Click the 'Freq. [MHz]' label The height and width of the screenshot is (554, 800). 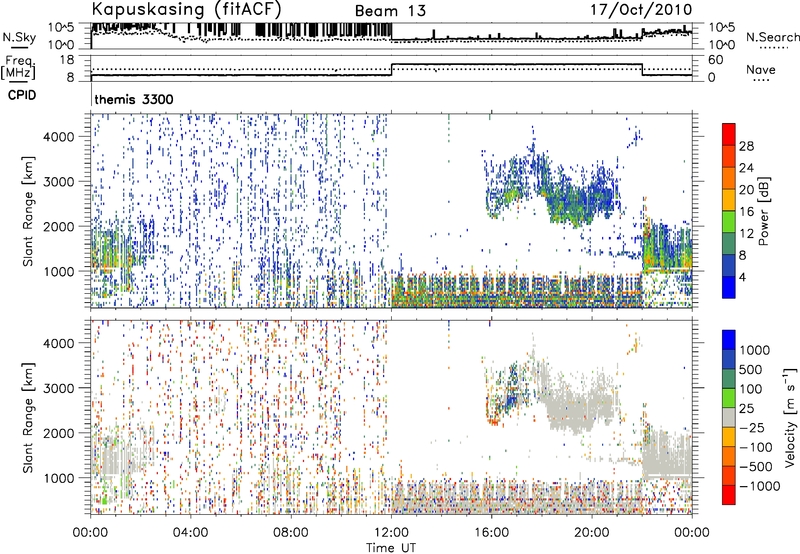[x=18, y=67]
